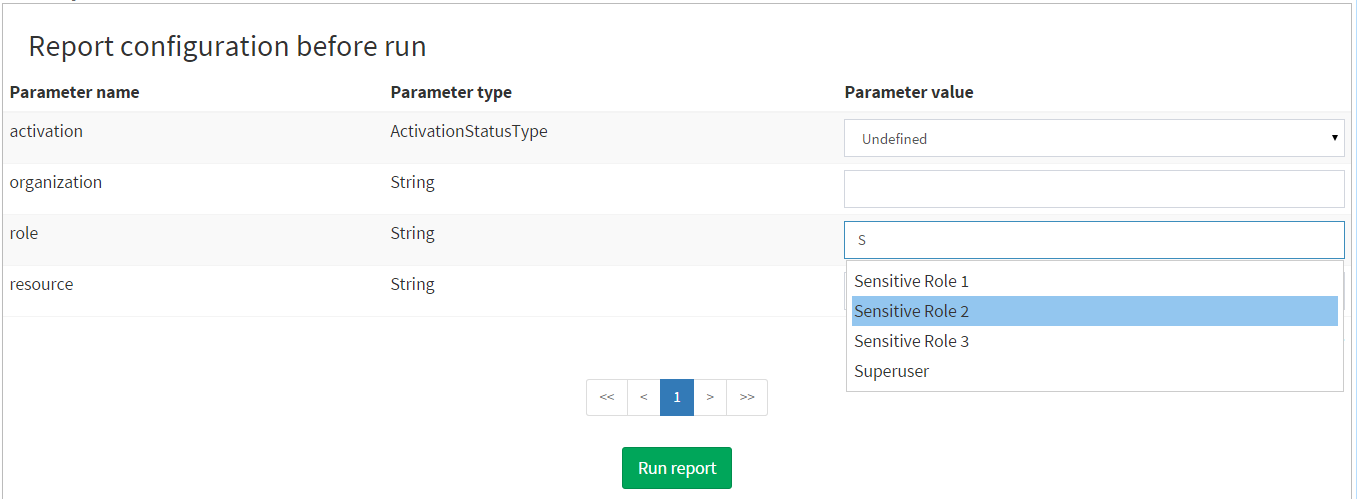Select the organization parameter row label
Image resolution: width=1357 pixels, height=499 pixels.
pos(56,182)
